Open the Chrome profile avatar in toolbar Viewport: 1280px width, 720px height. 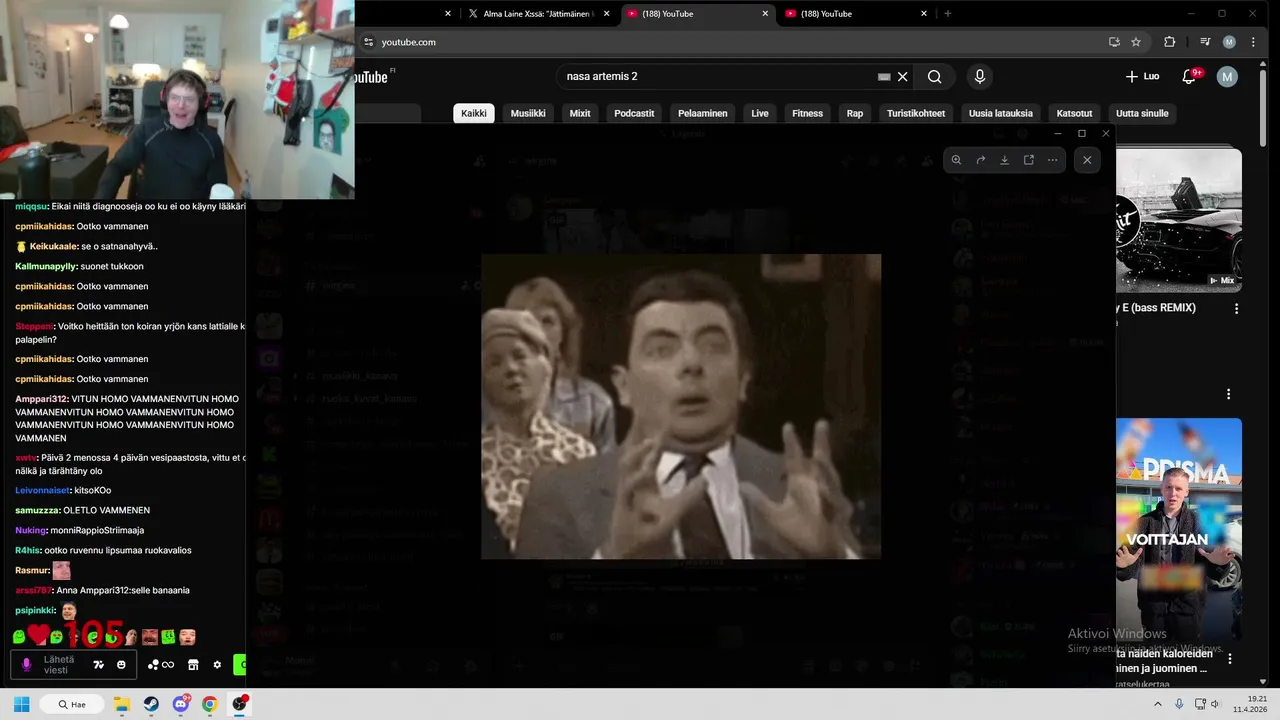pyautogui.click(x=1229, y=42)
